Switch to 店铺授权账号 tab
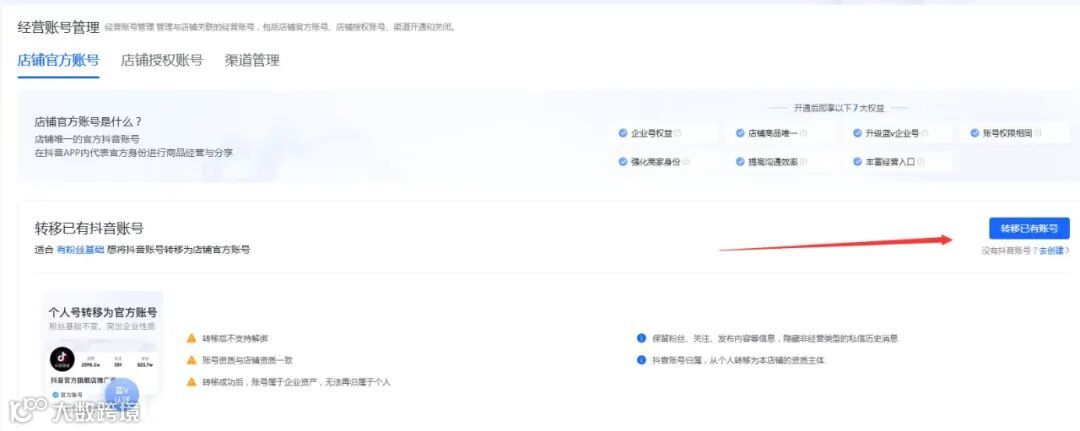The image size is (1080, 431). 162,60
